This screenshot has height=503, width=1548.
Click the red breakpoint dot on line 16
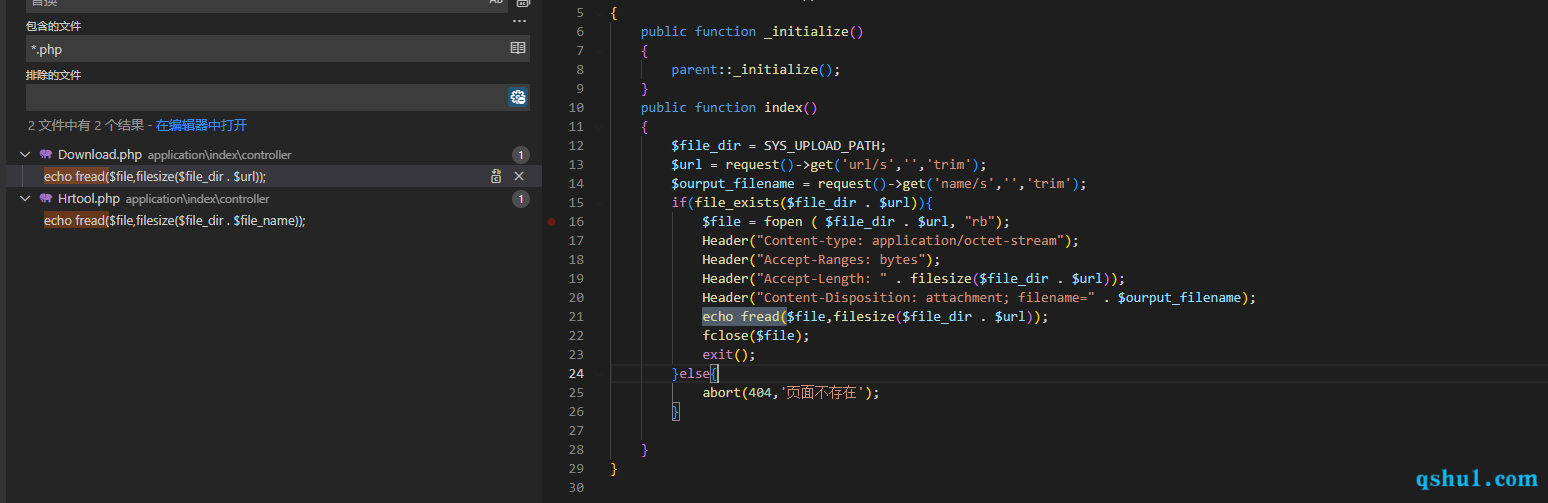point(551,222)
